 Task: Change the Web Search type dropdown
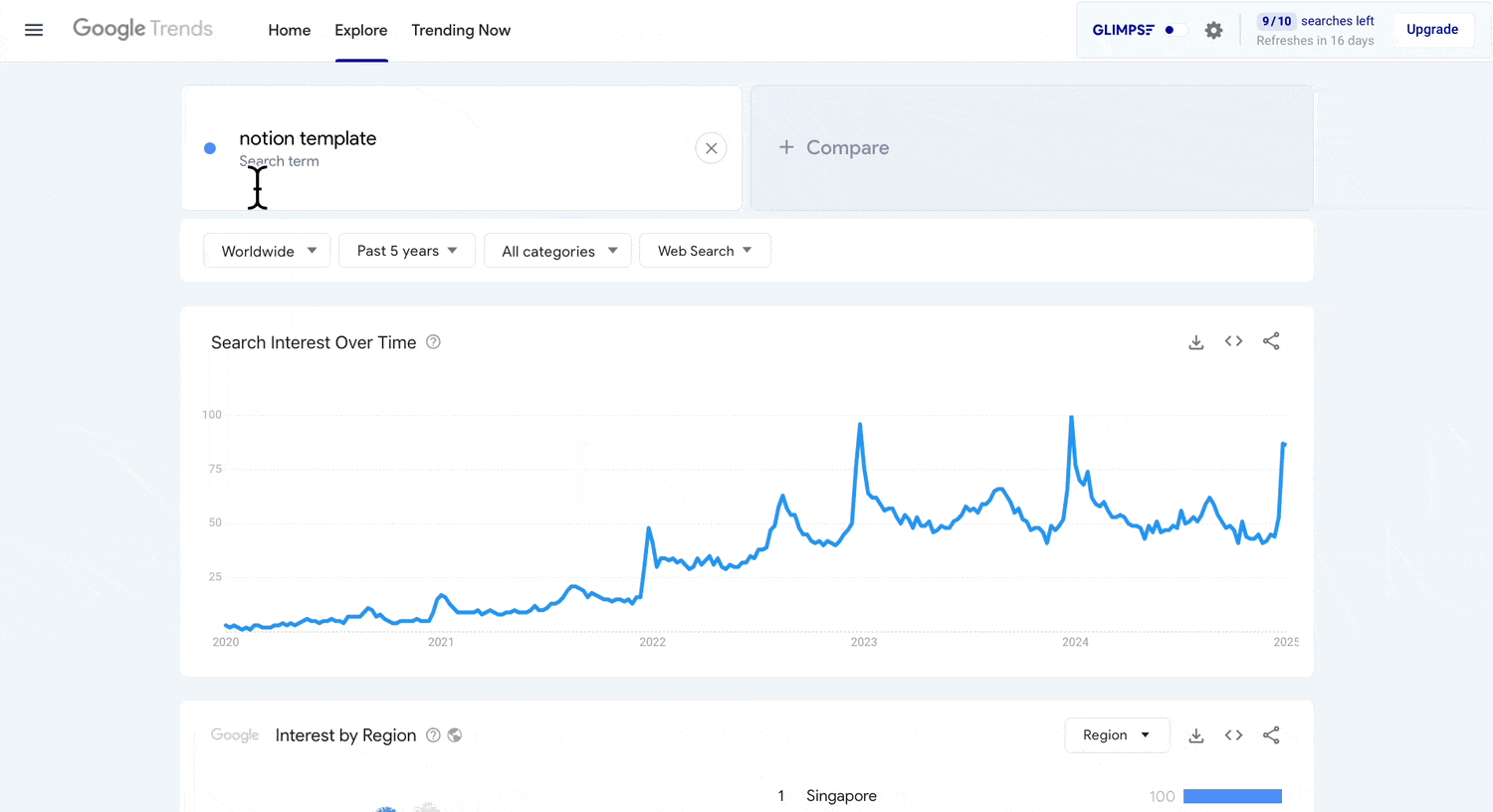704,251
